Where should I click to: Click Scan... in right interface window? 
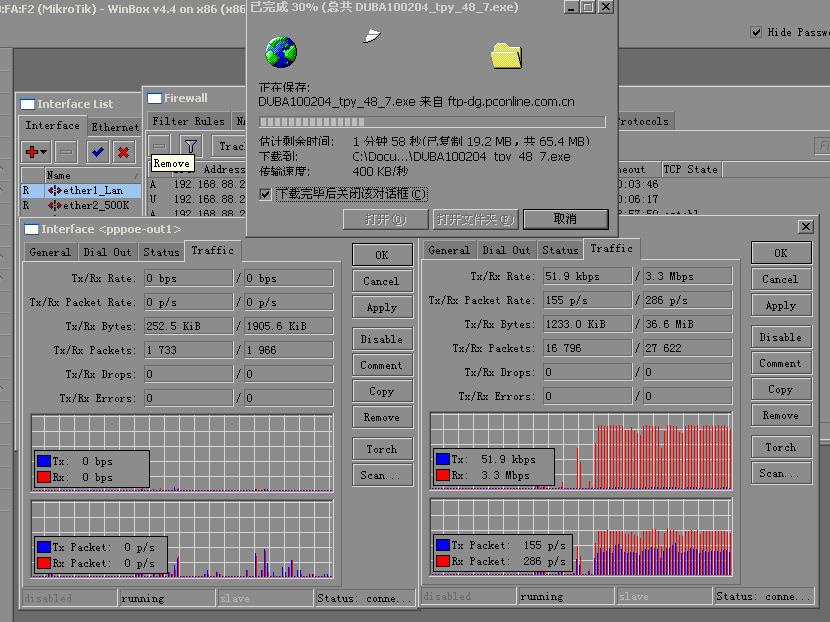pos(781,473)
